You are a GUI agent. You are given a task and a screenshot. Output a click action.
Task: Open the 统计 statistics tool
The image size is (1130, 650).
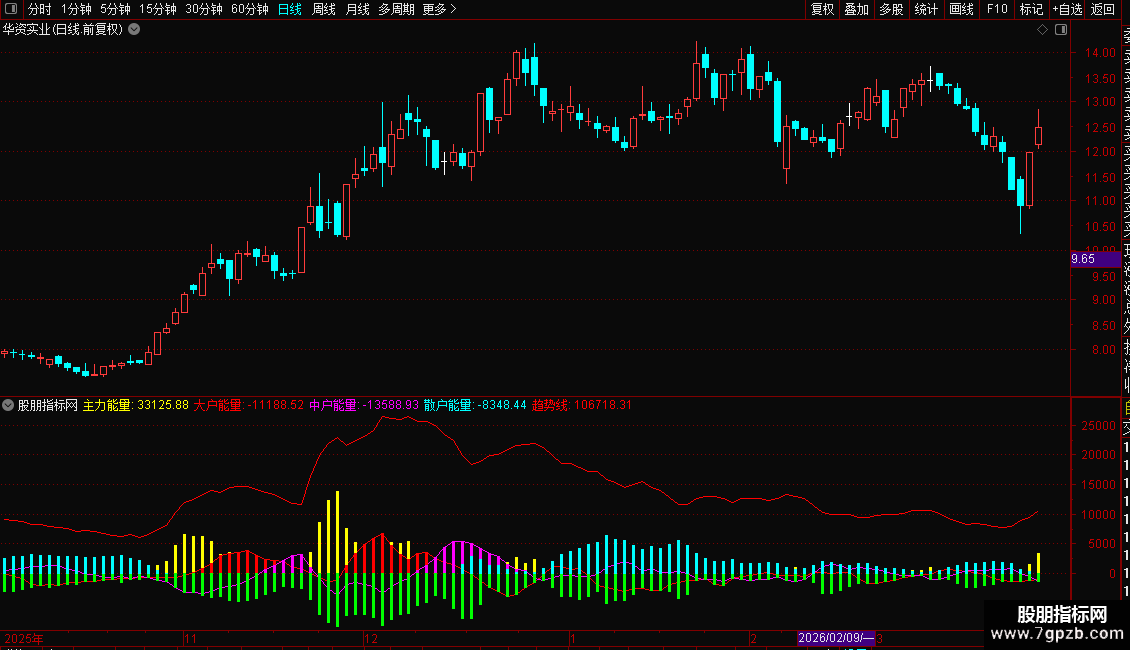click(x=926, y=9)
